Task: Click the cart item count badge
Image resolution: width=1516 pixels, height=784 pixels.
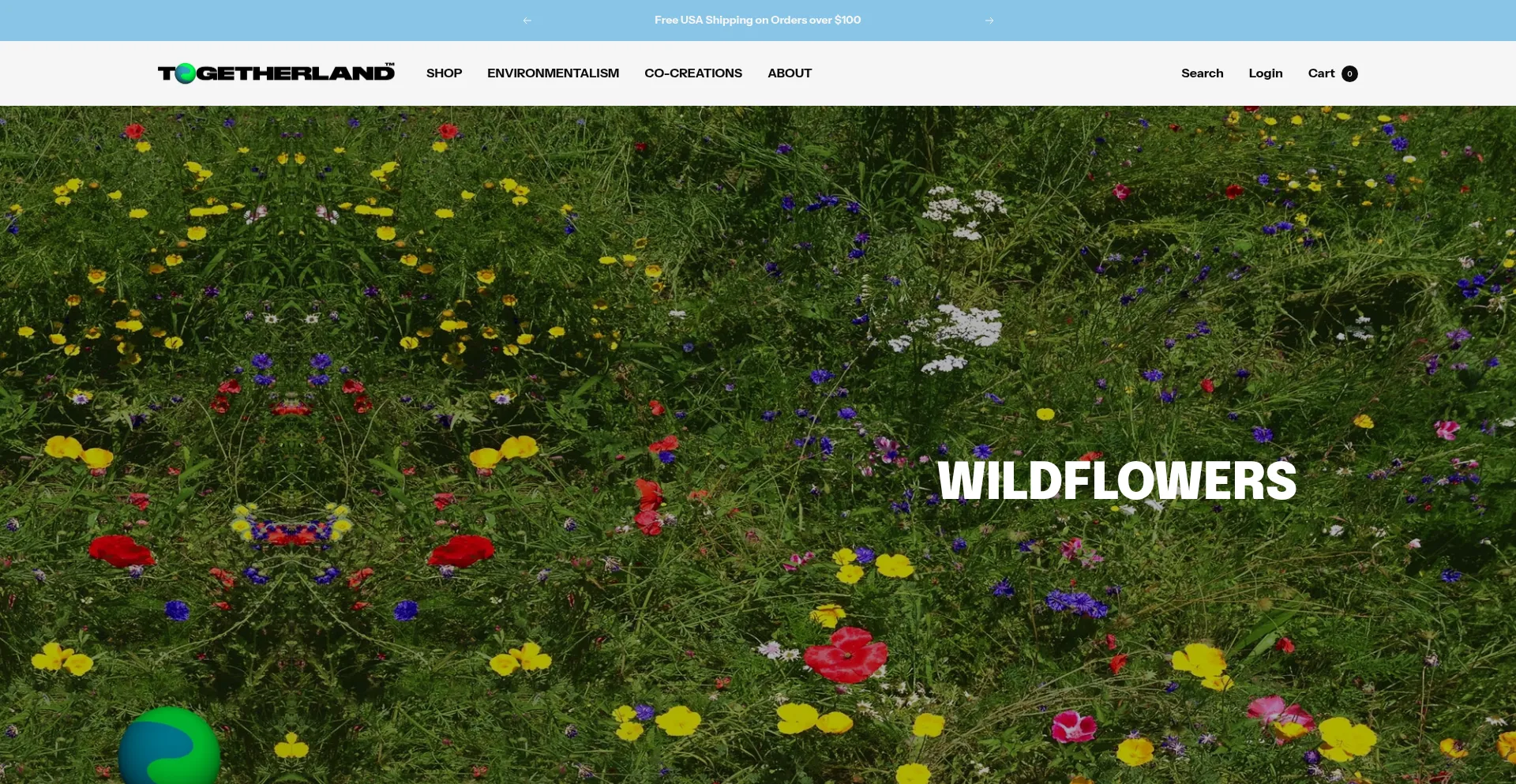Action: coord(1349,73)
